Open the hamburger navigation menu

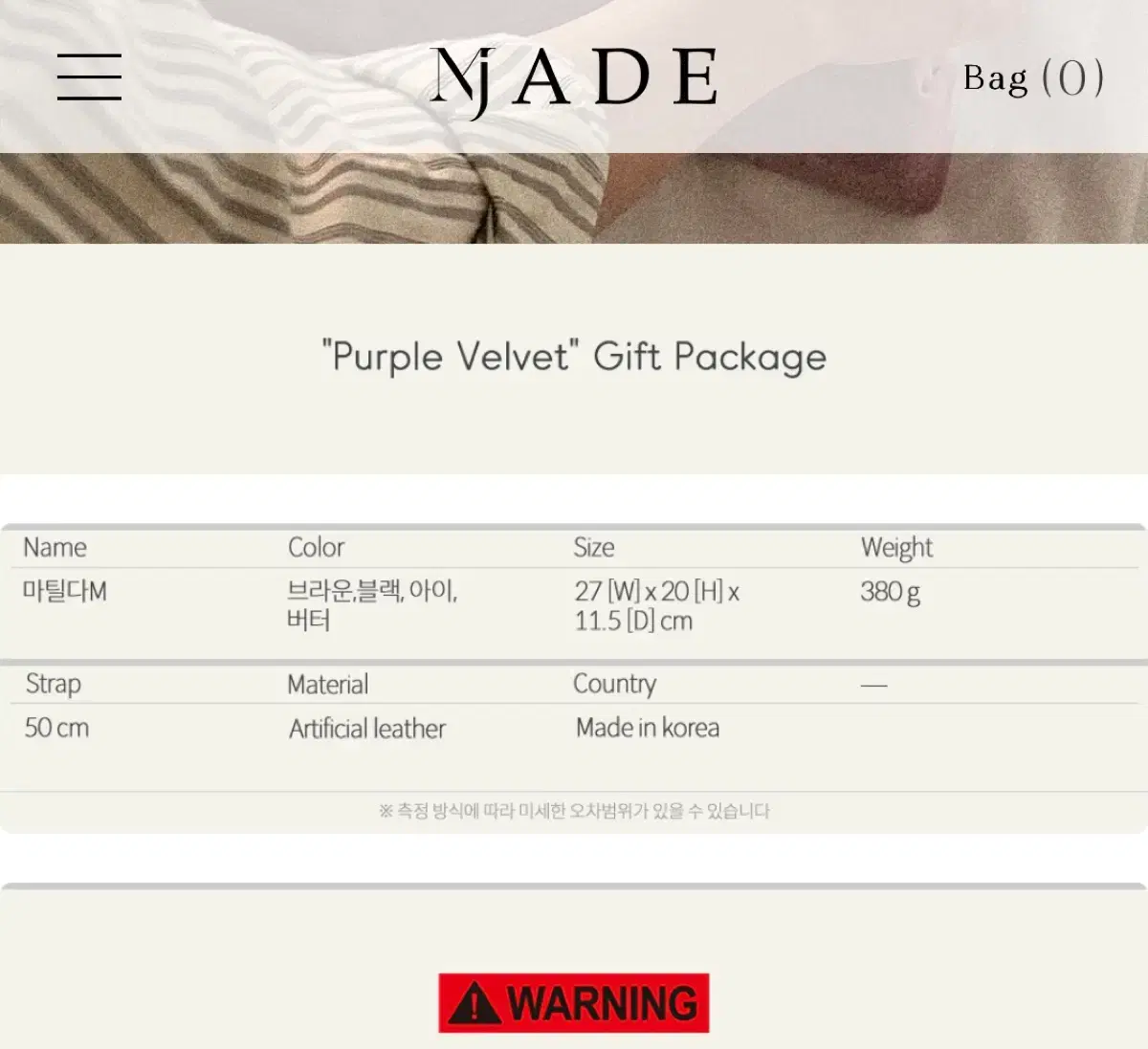coord(89,76)
